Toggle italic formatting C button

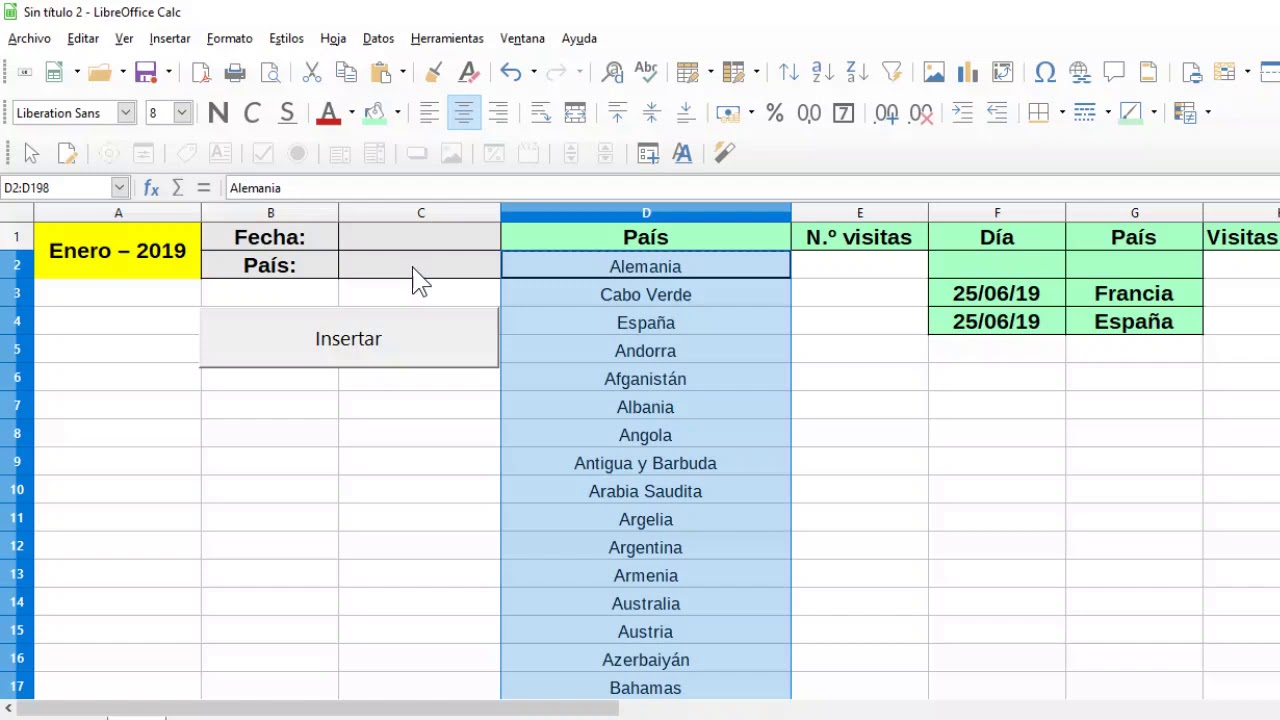(x=252, y=113)
